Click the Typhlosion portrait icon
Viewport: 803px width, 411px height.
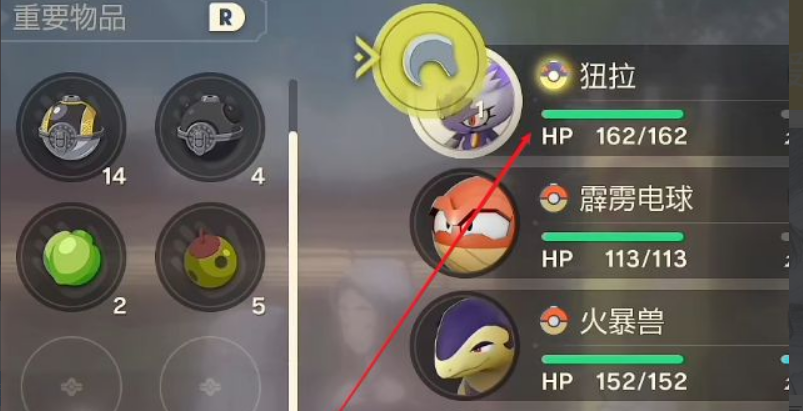[x=464, y=347]
